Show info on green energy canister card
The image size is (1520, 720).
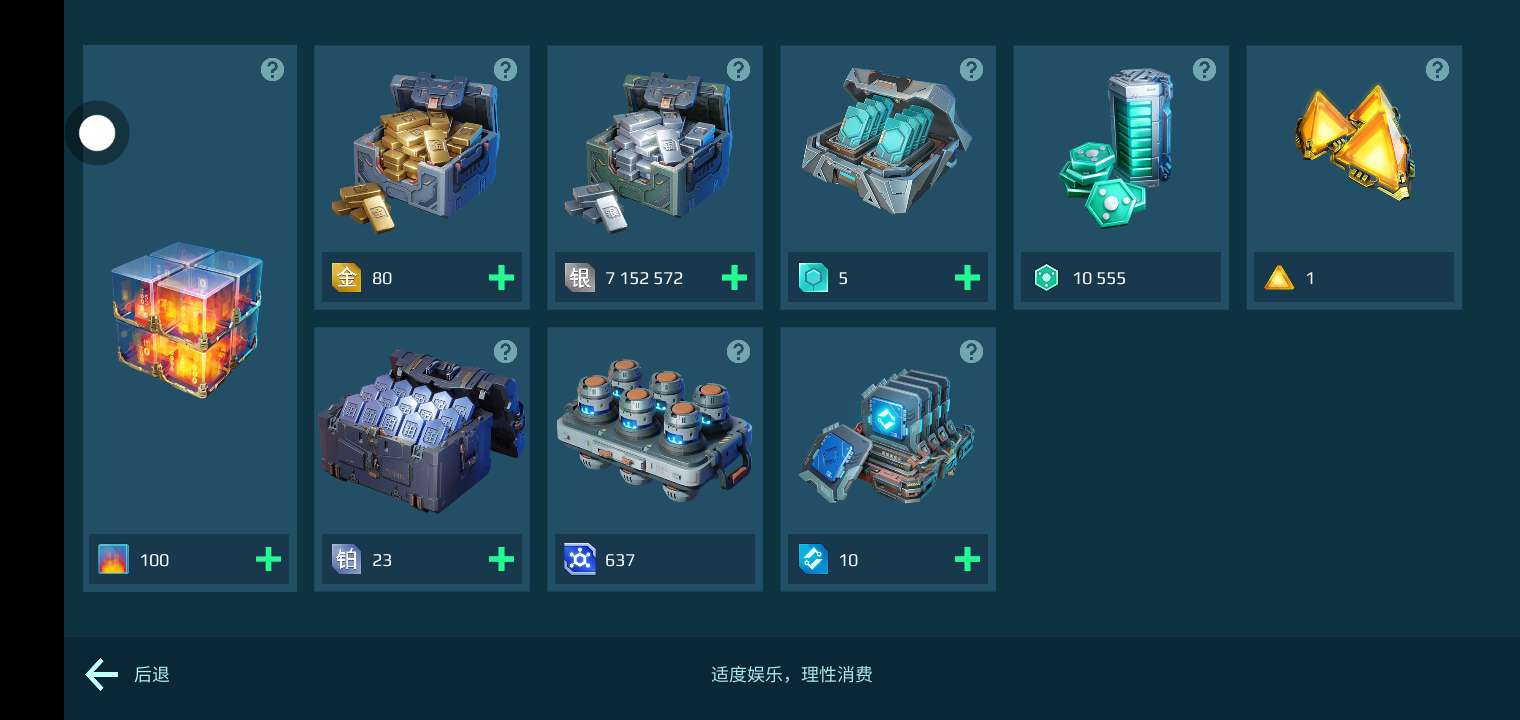pos(1204,69)
